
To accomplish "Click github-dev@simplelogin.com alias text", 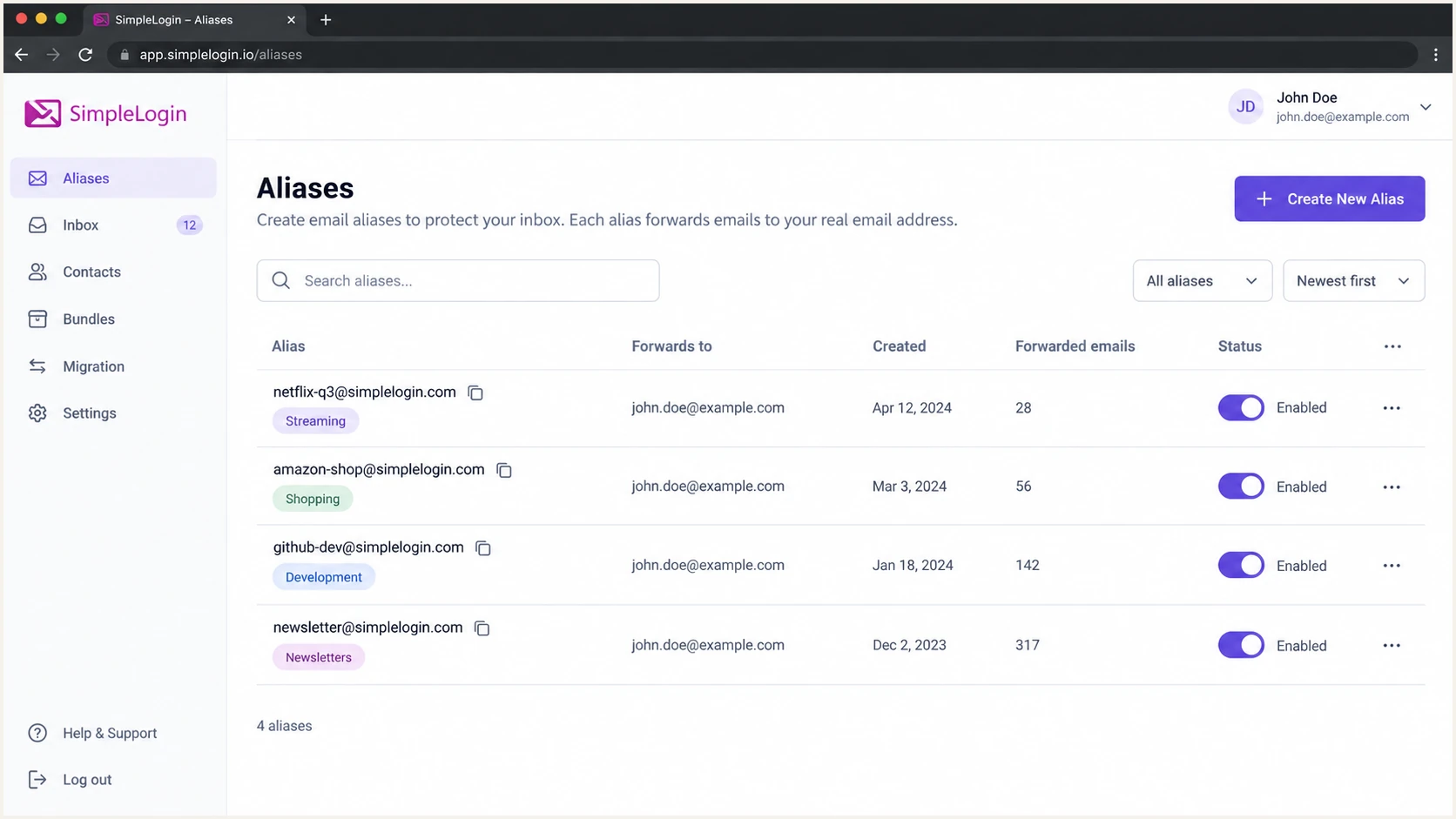I will click(x=368, y=547).
